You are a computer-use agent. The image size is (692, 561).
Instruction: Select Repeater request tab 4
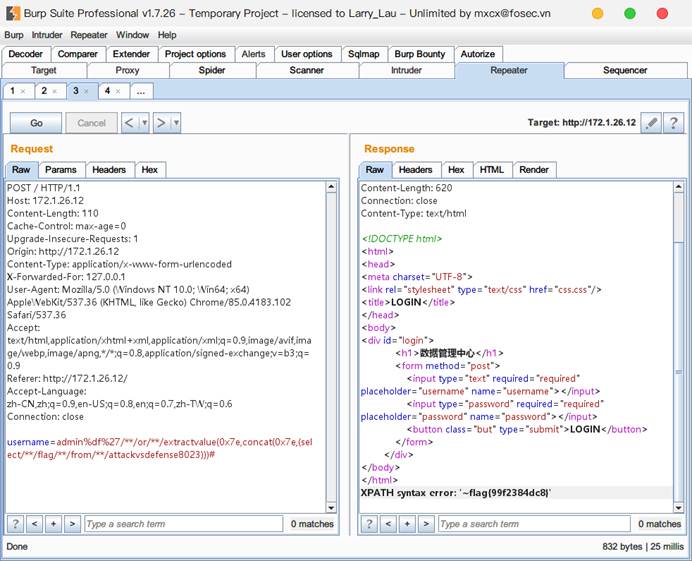[x=107, y=91]
